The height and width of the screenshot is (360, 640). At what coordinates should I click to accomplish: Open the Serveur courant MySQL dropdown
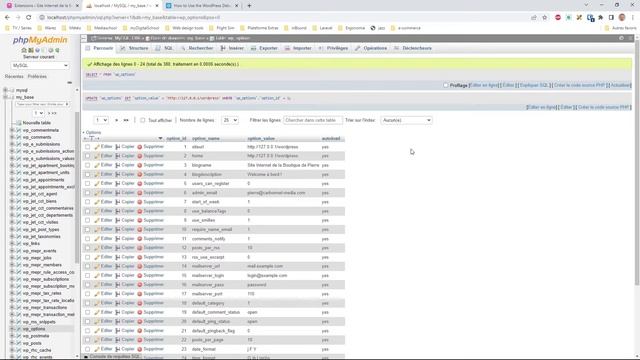pyautogui.click(x=40, y=66)
